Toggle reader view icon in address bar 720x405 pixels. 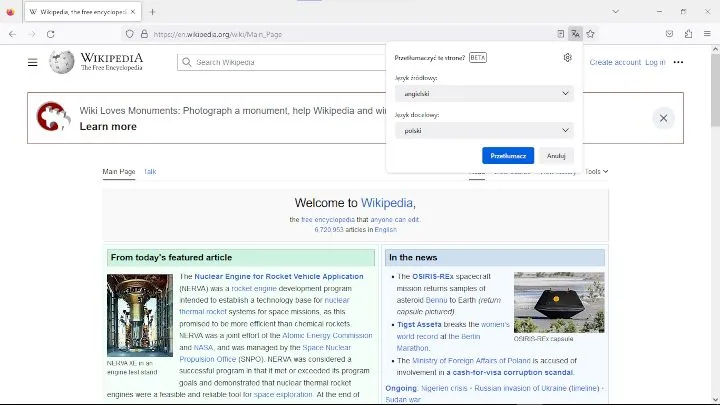(560, 34)
